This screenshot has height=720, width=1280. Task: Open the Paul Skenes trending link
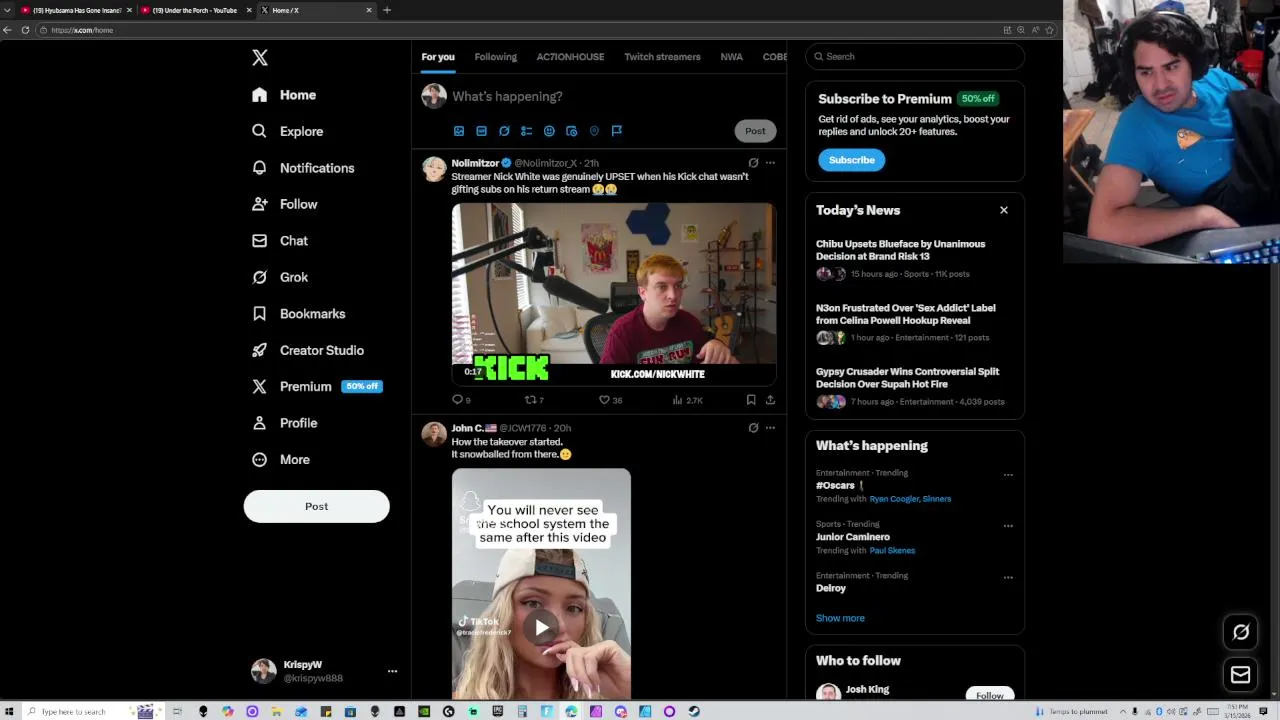pos(892,551)
